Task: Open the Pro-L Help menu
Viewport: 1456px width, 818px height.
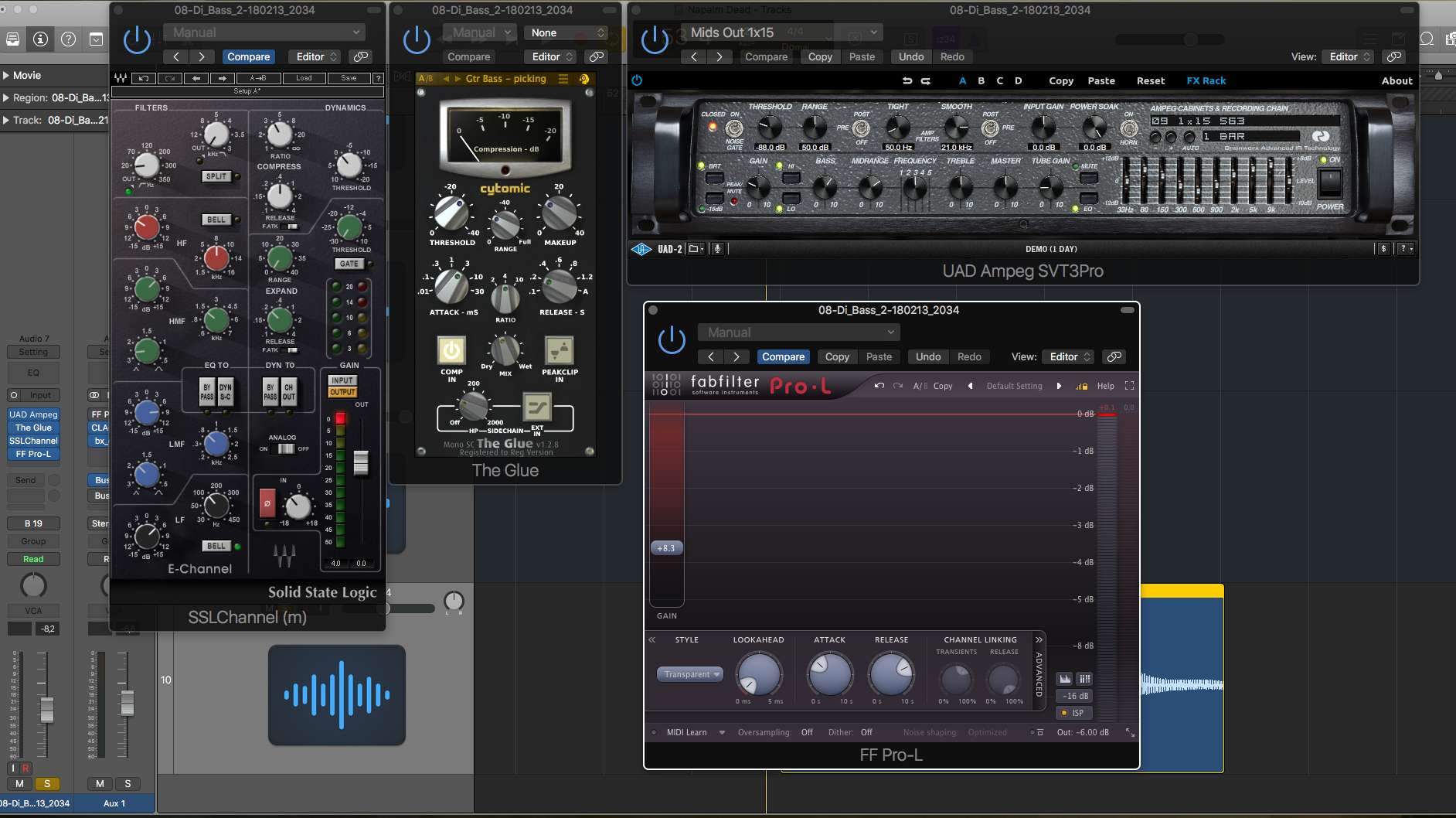Action: click(x=1105, y=386)
